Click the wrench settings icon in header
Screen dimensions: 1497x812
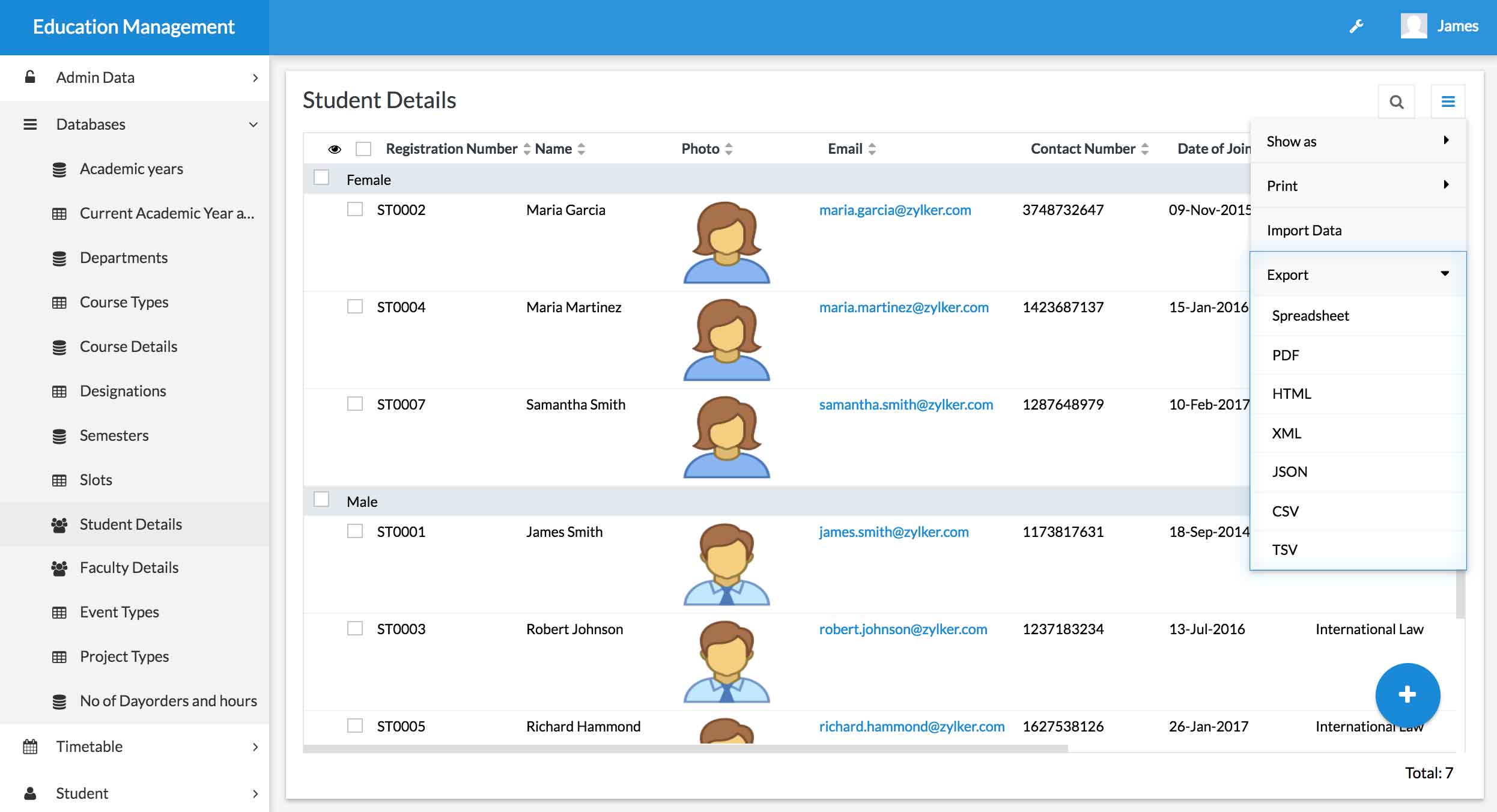(1356, 26)
